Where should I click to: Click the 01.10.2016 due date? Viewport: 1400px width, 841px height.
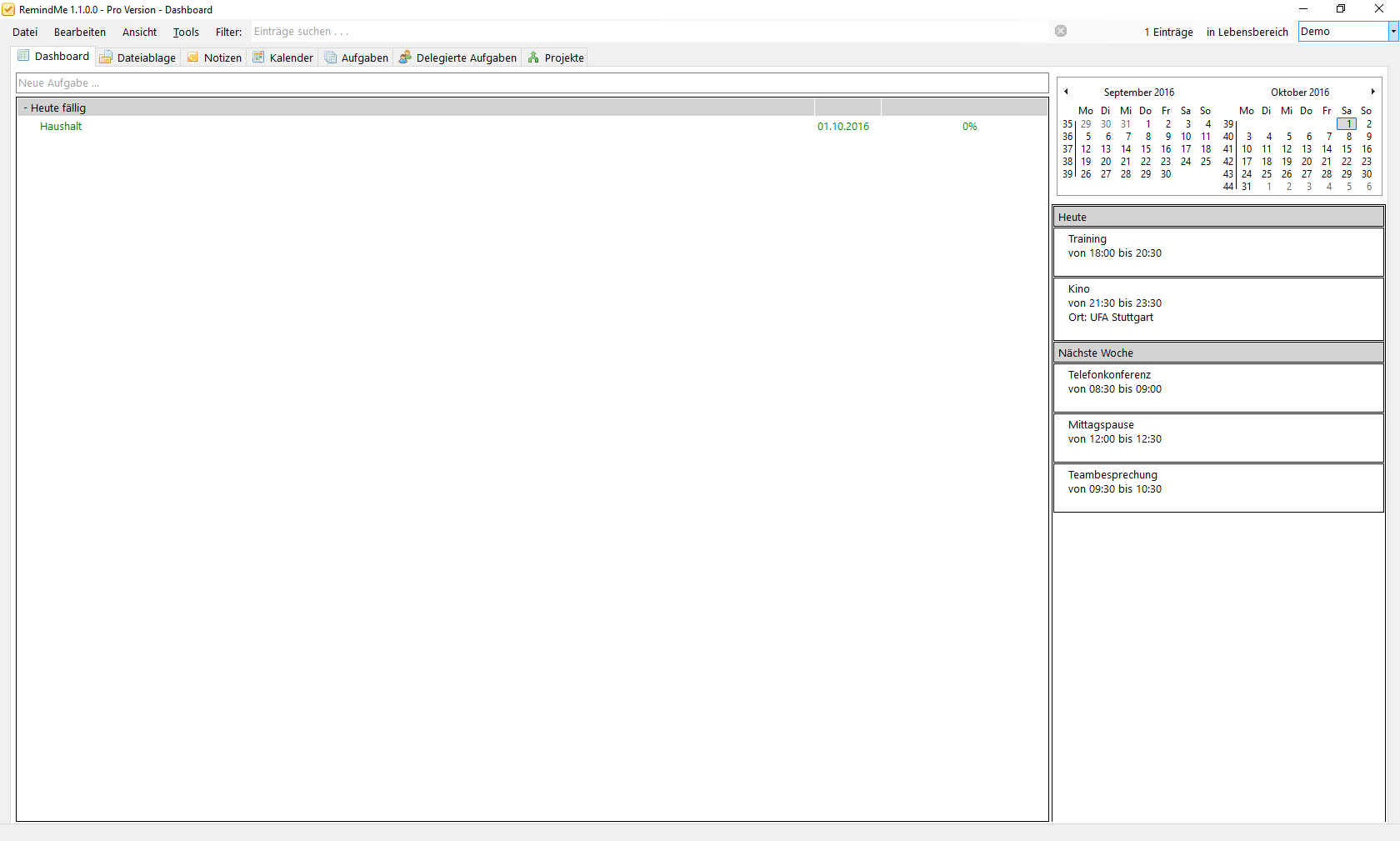coord(843,127)
